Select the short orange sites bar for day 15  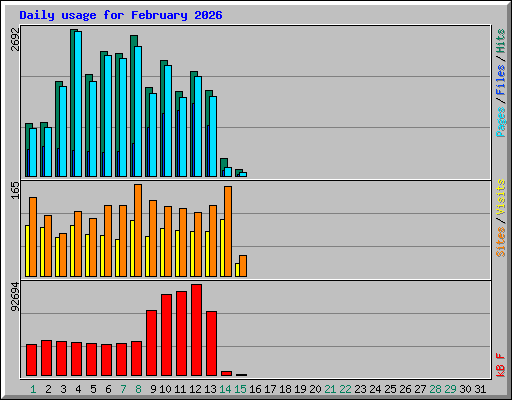pyautogui.click(x=243, y=266)
